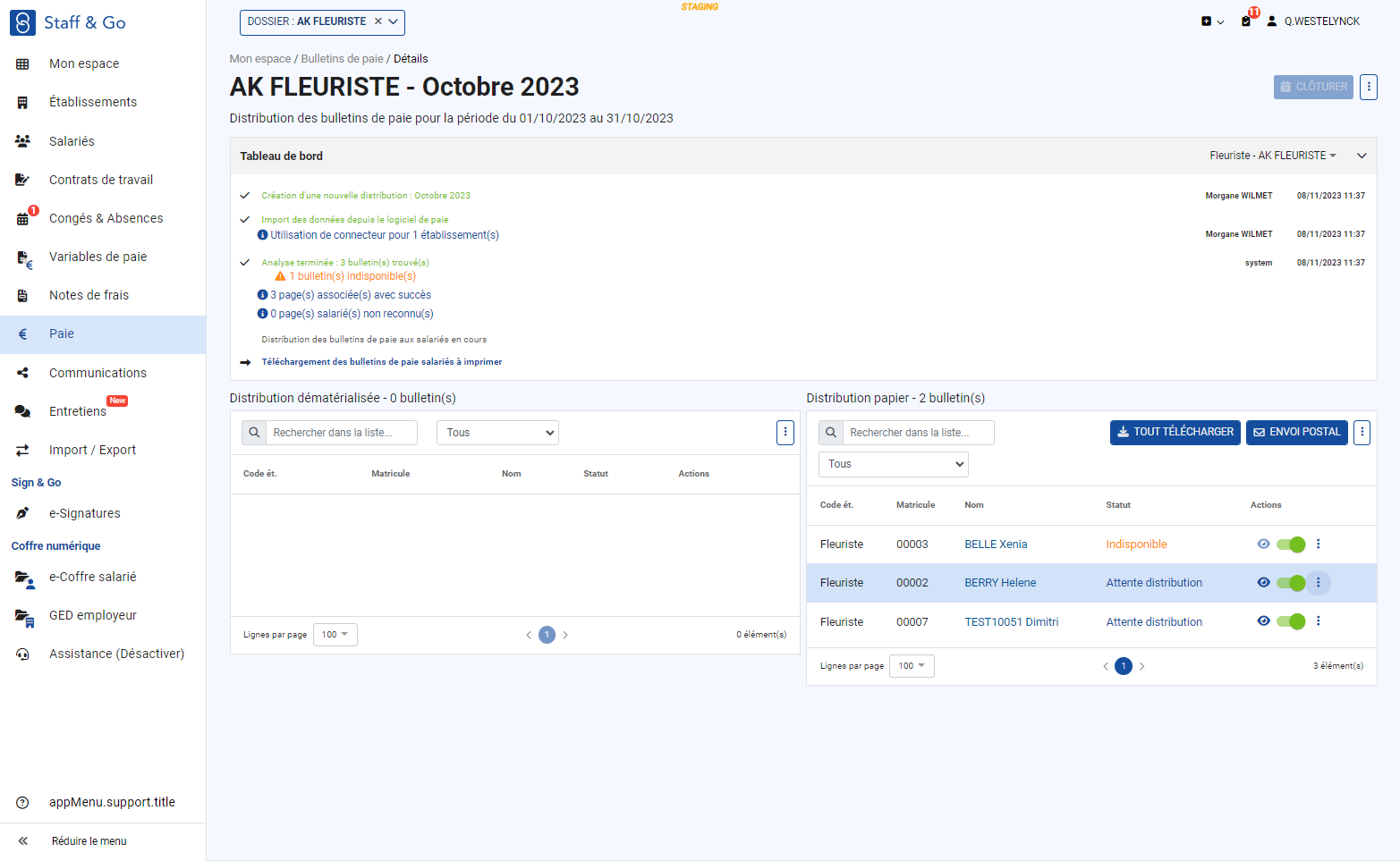
Task: Focus the search field in dématérialisée list
Action: coord(342,433)
